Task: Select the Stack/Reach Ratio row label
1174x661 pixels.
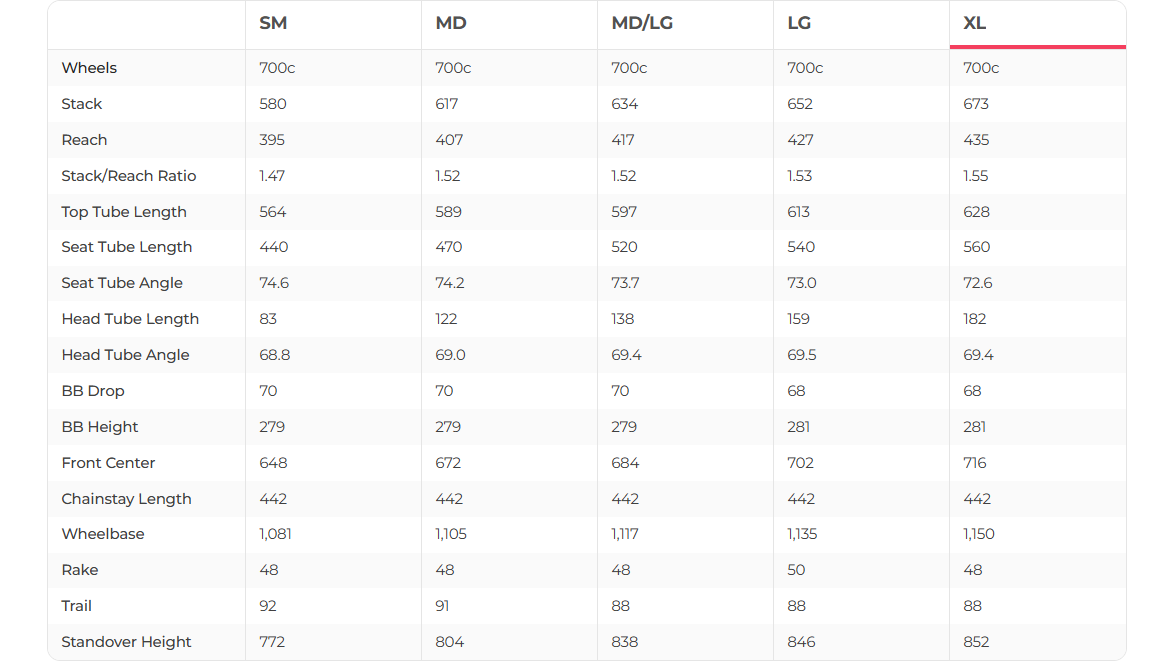Action: 129,176
